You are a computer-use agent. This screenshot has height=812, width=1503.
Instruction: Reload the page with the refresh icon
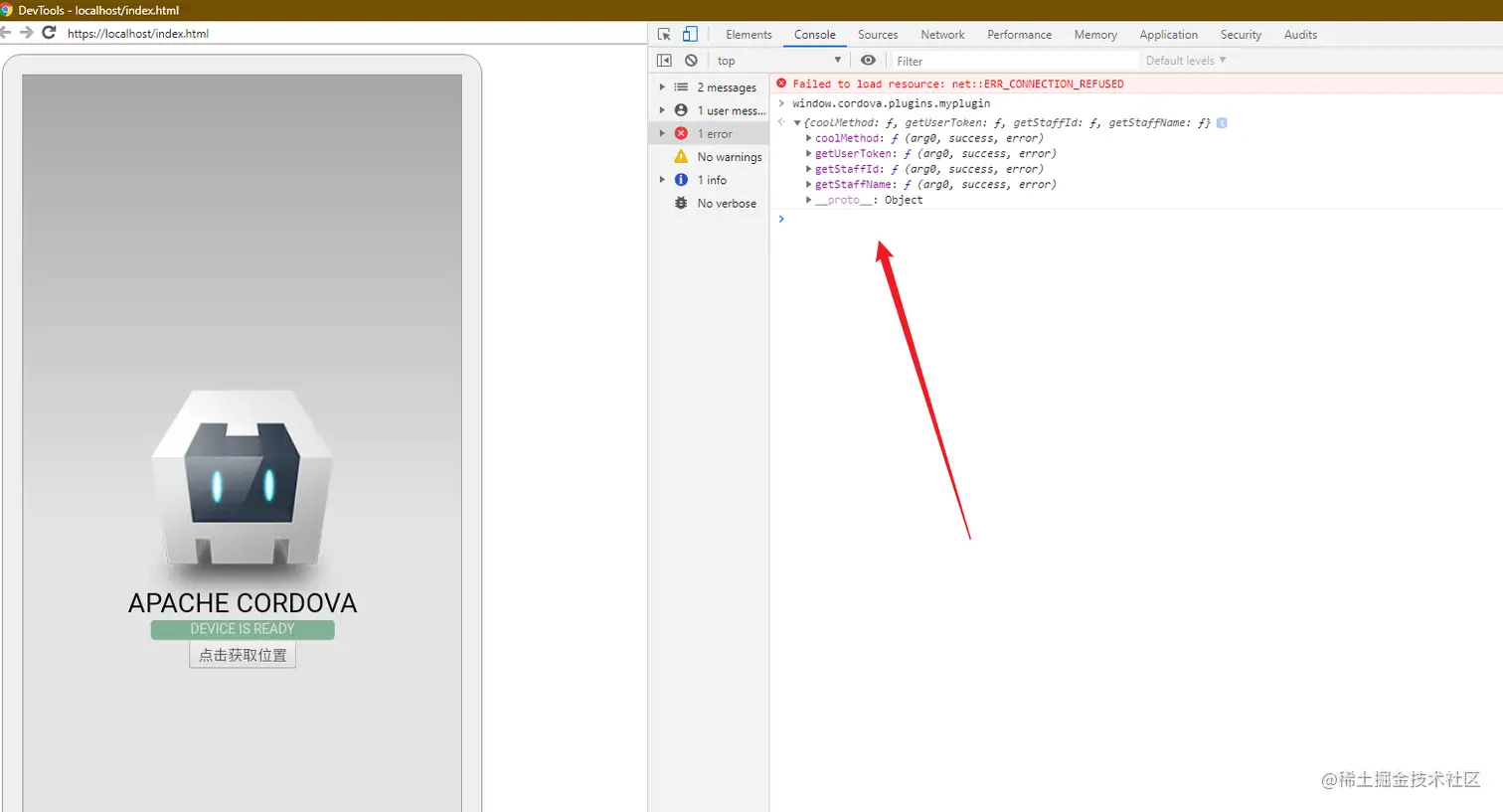tap(49, 33)
